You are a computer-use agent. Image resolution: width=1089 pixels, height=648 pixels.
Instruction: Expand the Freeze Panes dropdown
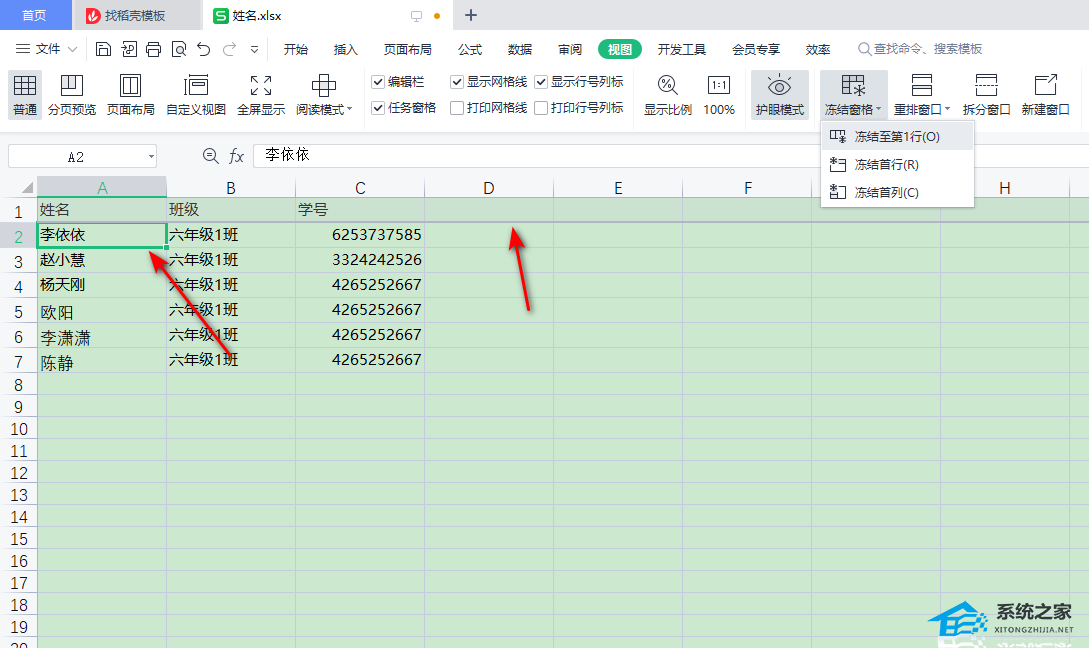pyautogui.click(x=853, y=110)
